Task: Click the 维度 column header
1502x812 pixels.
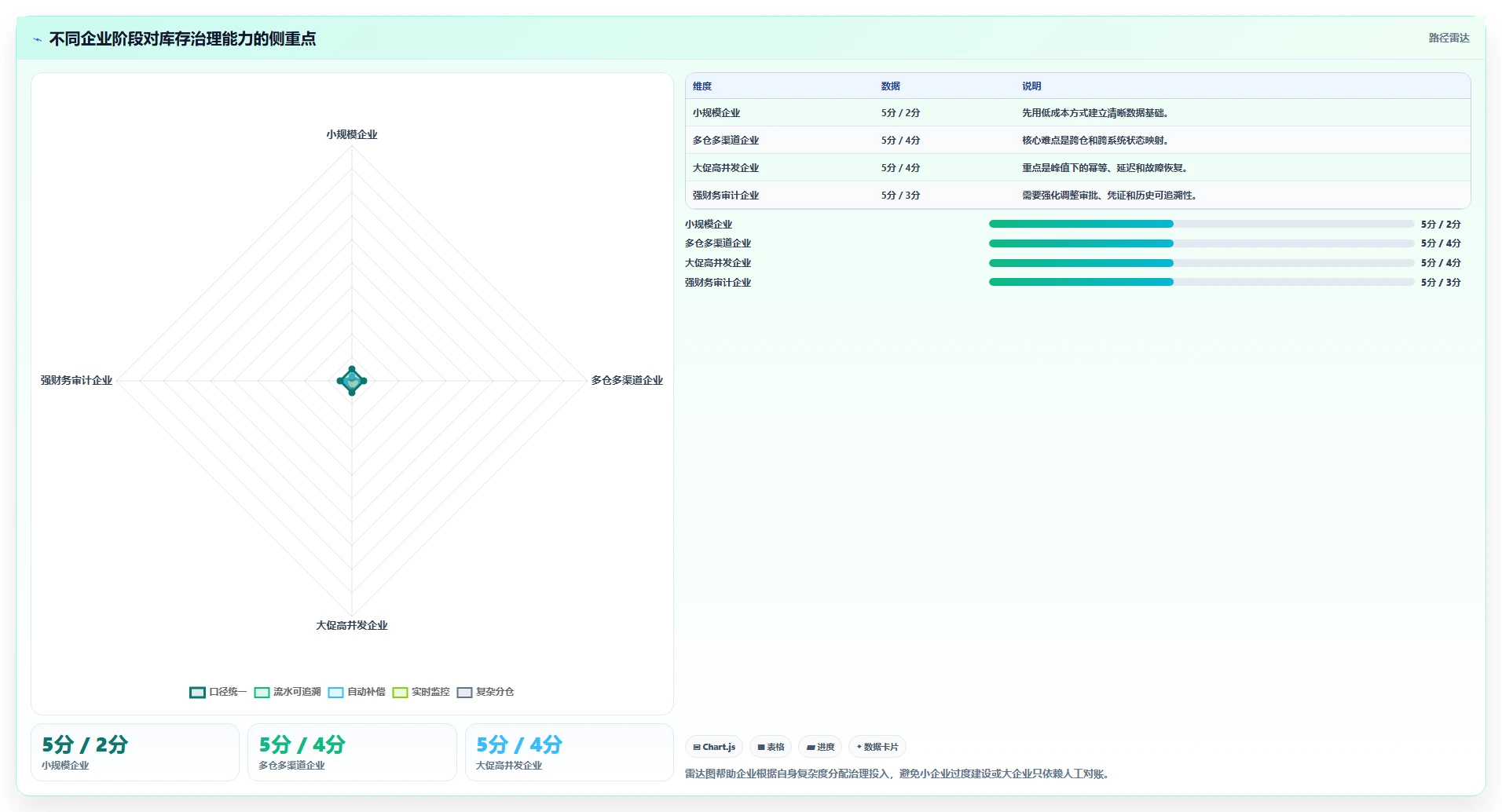Action: pos(702,86)
